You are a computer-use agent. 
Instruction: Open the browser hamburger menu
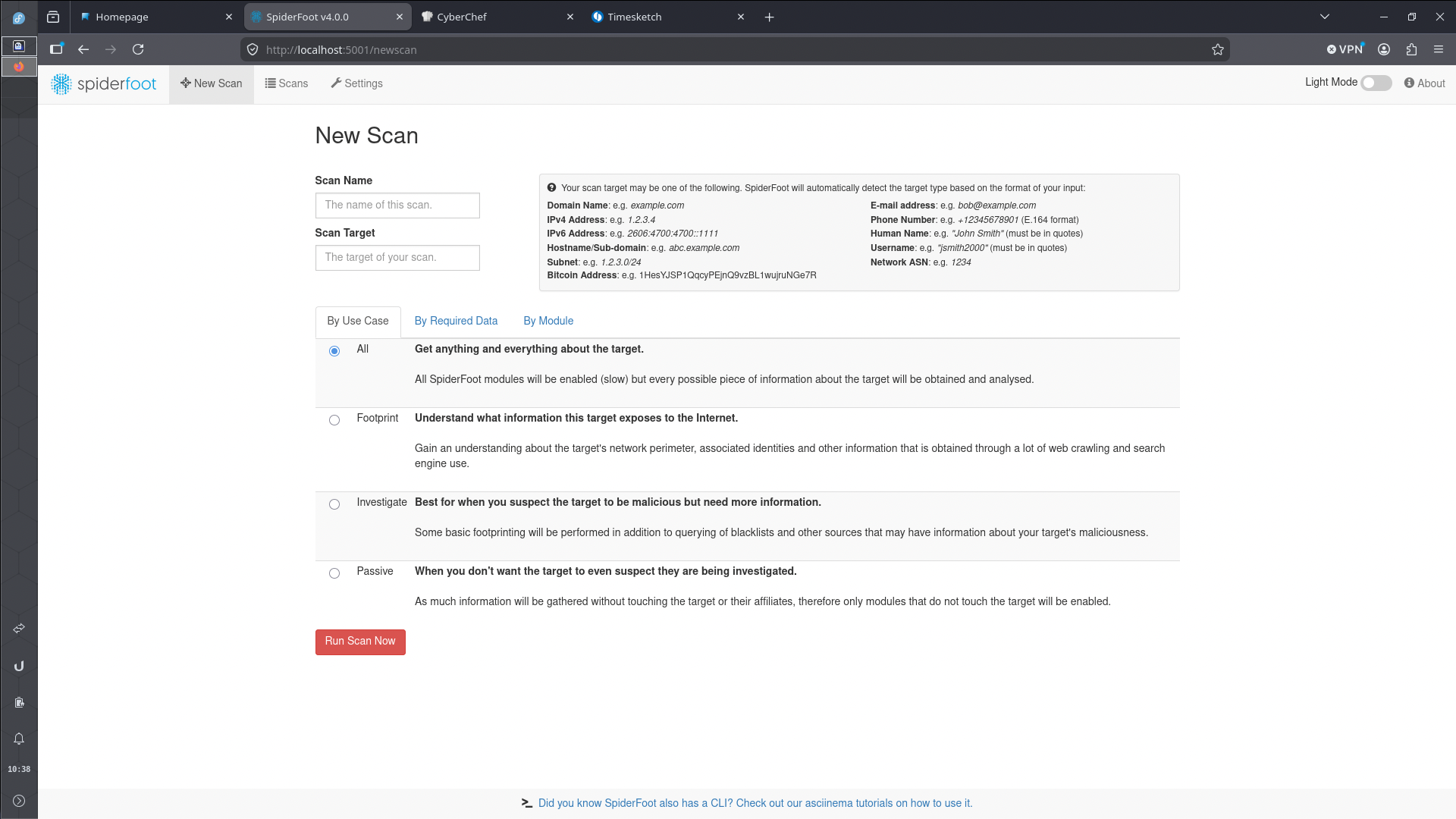(1439, 49)
